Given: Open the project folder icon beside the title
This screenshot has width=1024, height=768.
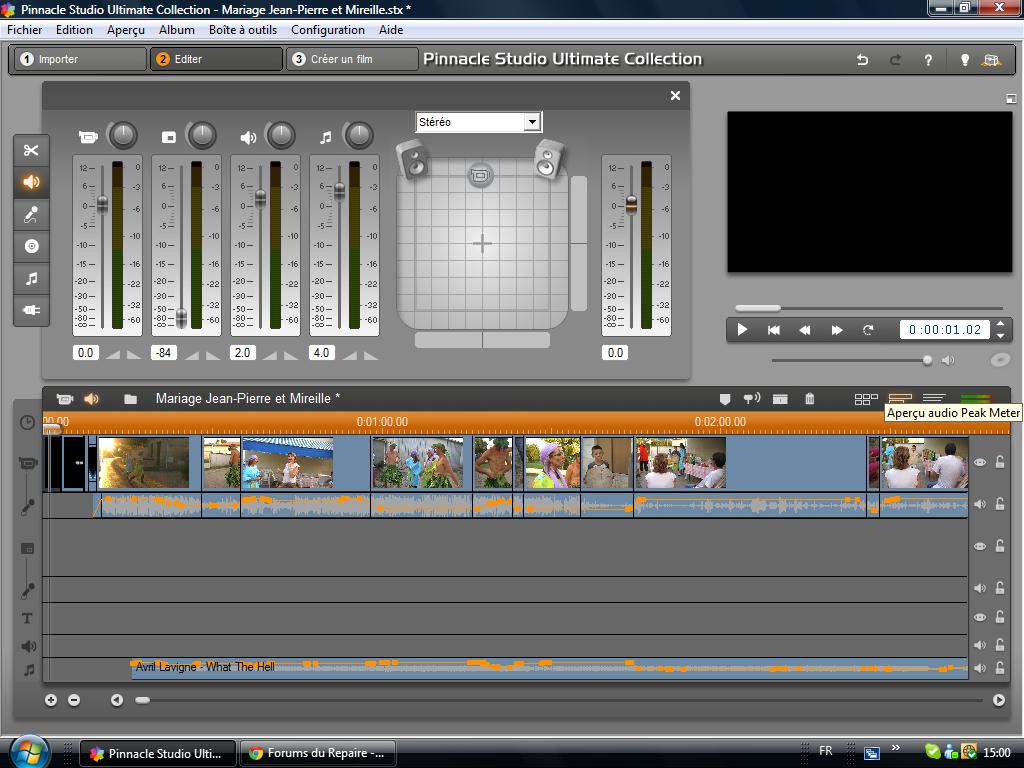Looking at the screenshot, I should point(131,398).
